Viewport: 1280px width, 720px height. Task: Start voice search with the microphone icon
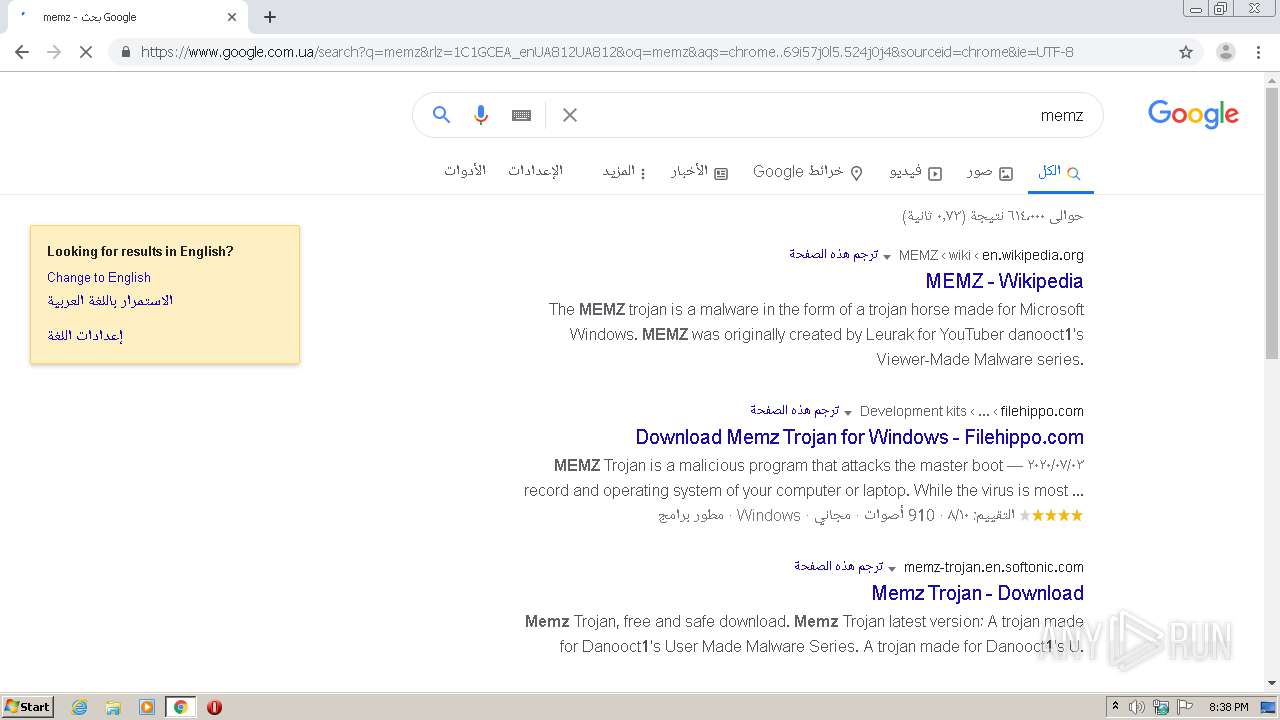click(x=481, y=115)
